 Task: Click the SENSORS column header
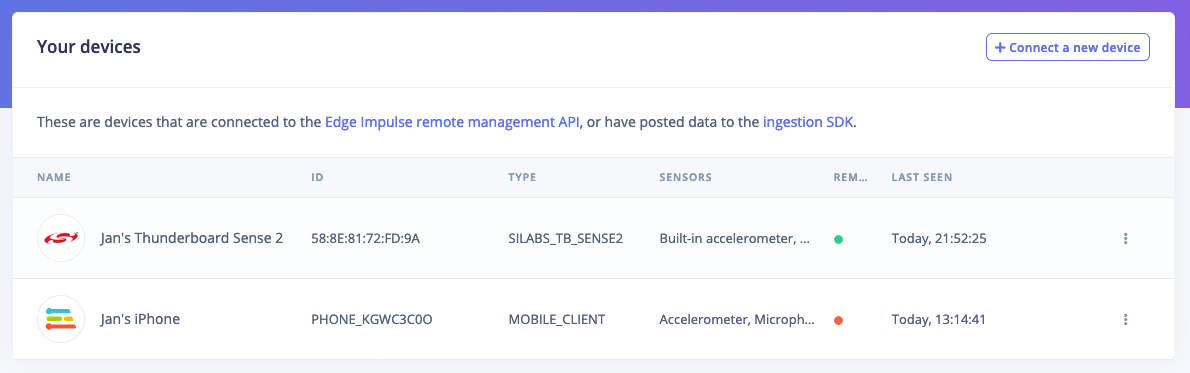[685, 177]
